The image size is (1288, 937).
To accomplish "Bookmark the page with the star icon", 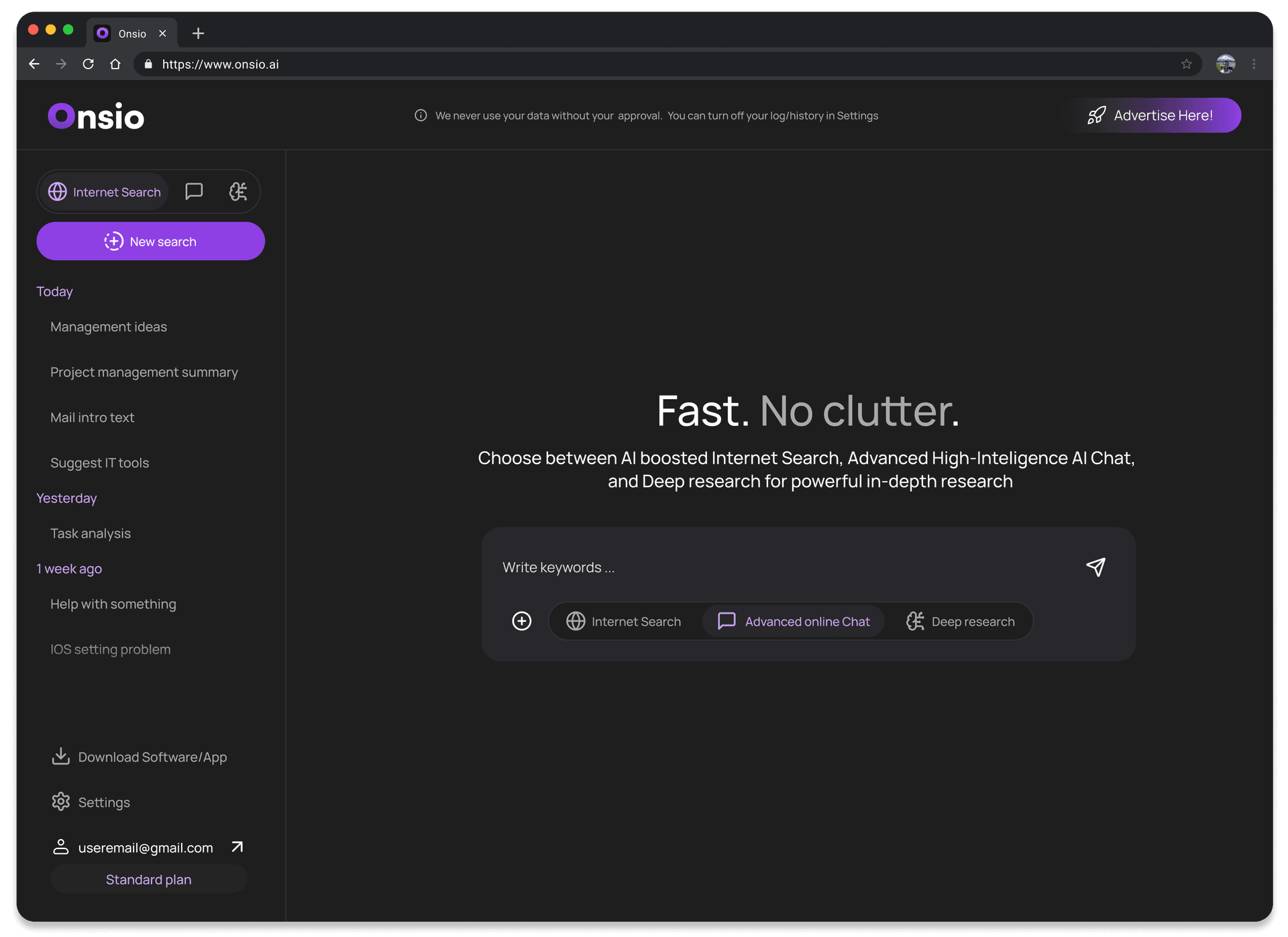I will pyautogui.click(x=1186, y=64).
